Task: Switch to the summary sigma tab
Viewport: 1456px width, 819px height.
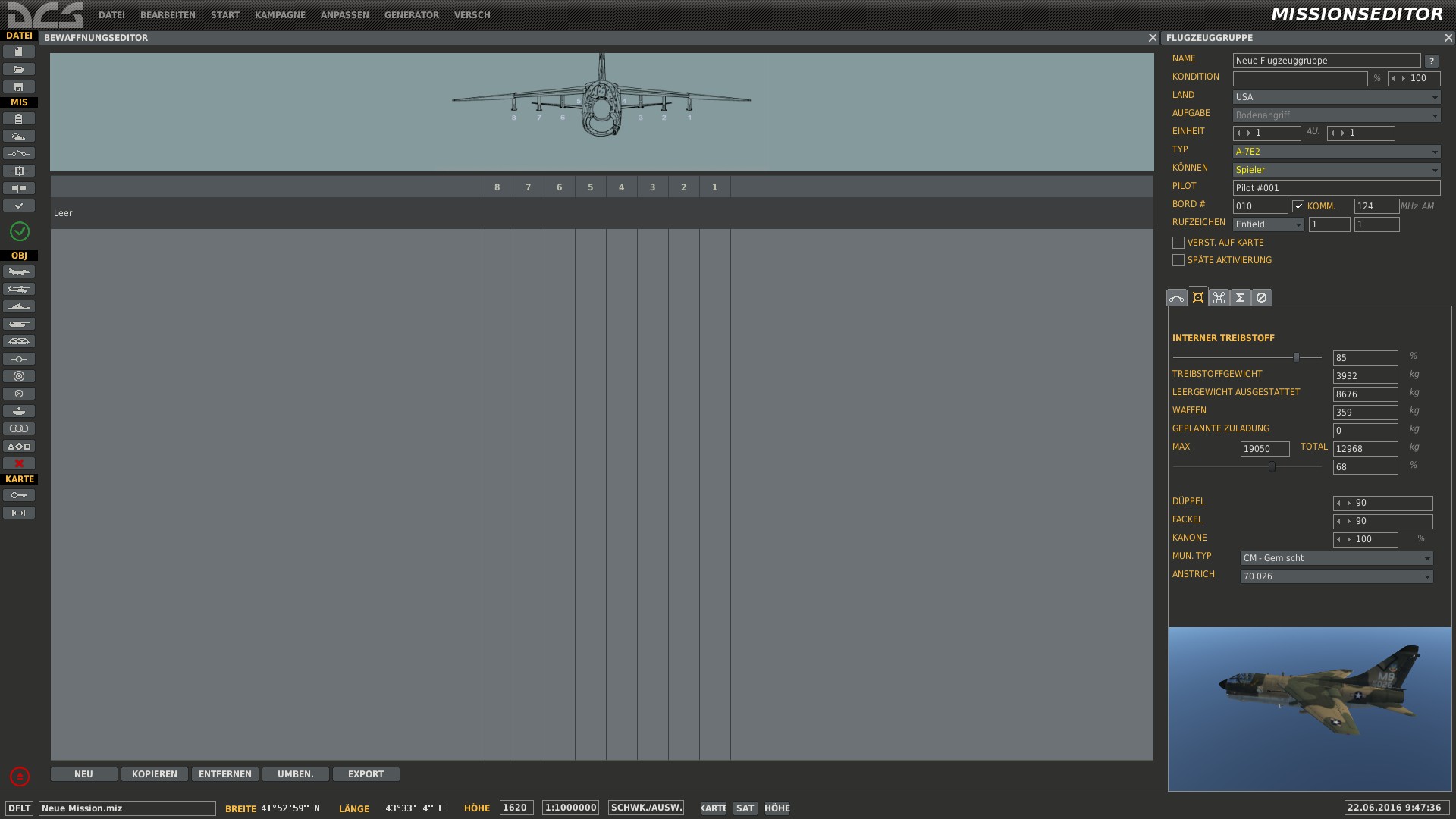Action: [1240, 297]
